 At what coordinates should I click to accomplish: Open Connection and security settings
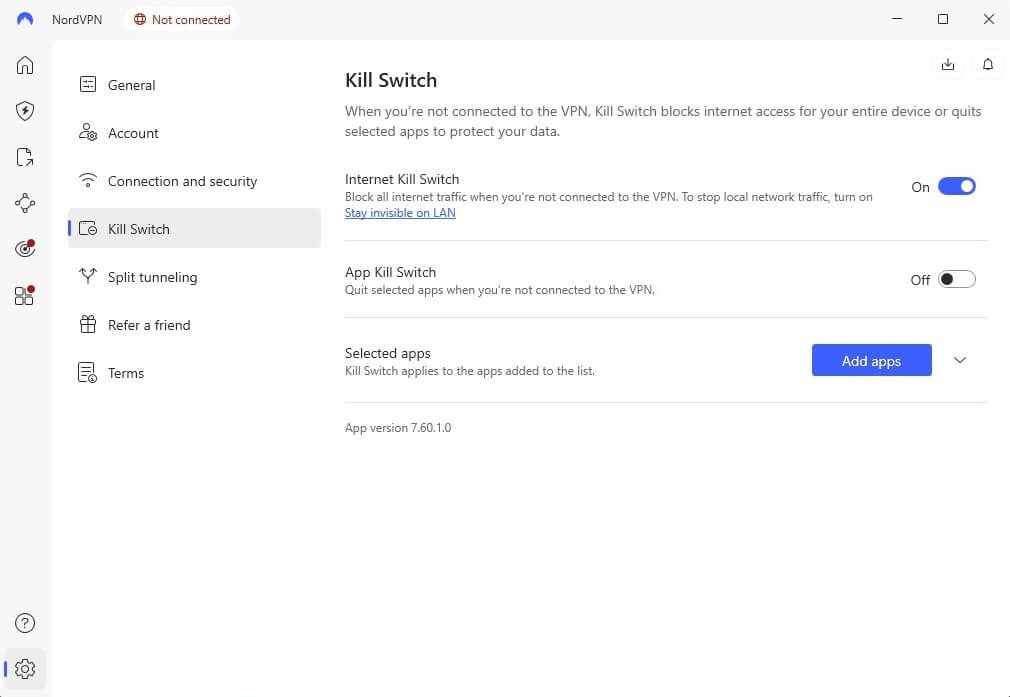182,181
